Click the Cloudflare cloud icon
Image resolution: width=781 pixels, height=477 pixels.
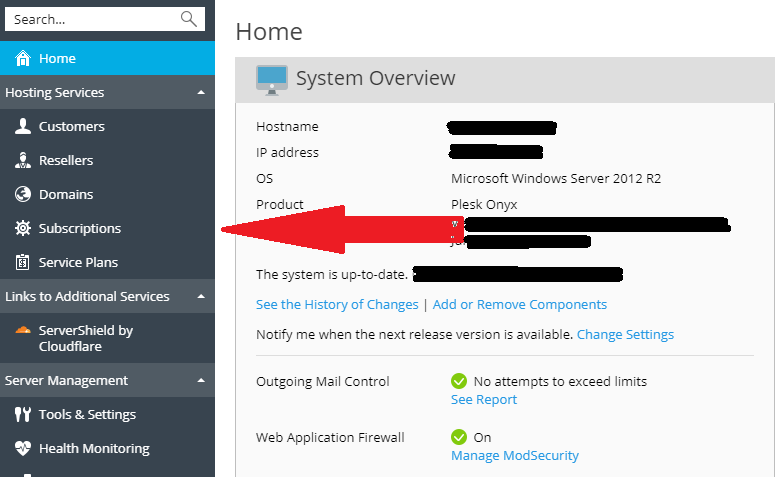tap(23, 330)
